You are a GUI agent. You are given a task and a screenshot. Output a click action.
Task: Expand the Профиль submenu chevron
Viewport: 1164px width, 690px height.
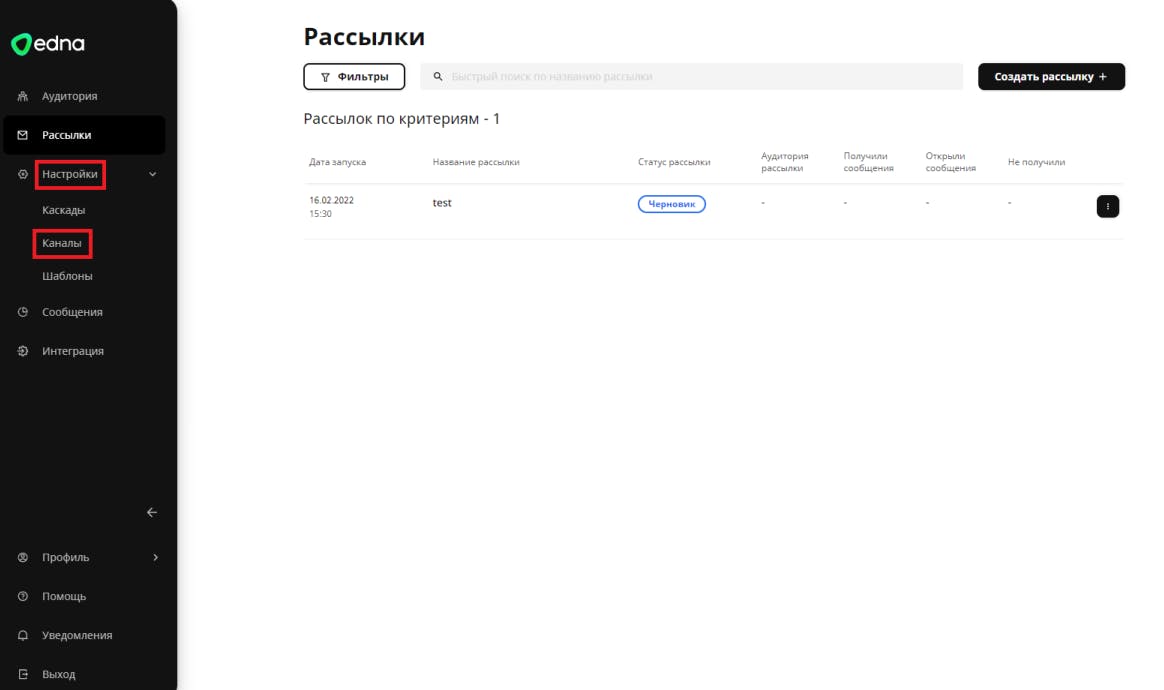tap(155, 557)
